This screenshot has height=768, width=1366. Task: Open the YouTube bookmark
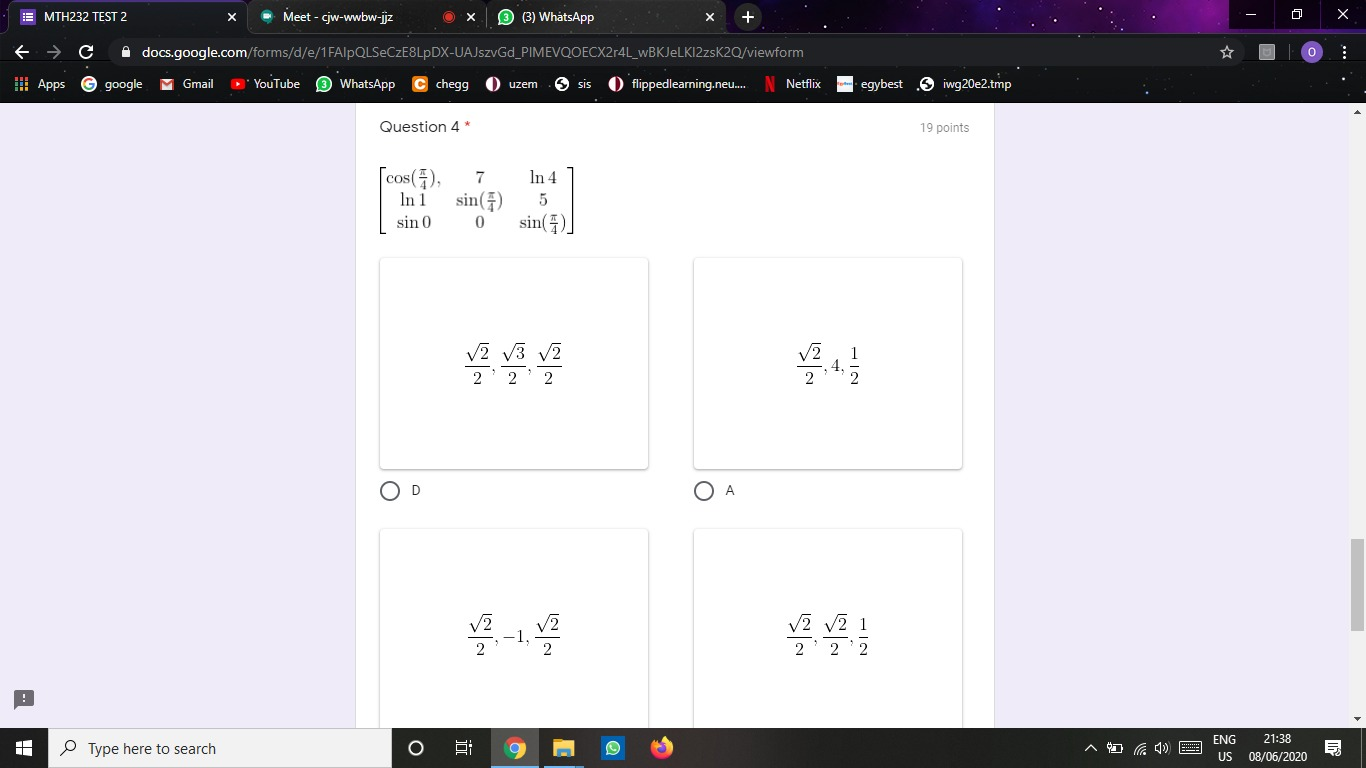click(x=266, y=84)
